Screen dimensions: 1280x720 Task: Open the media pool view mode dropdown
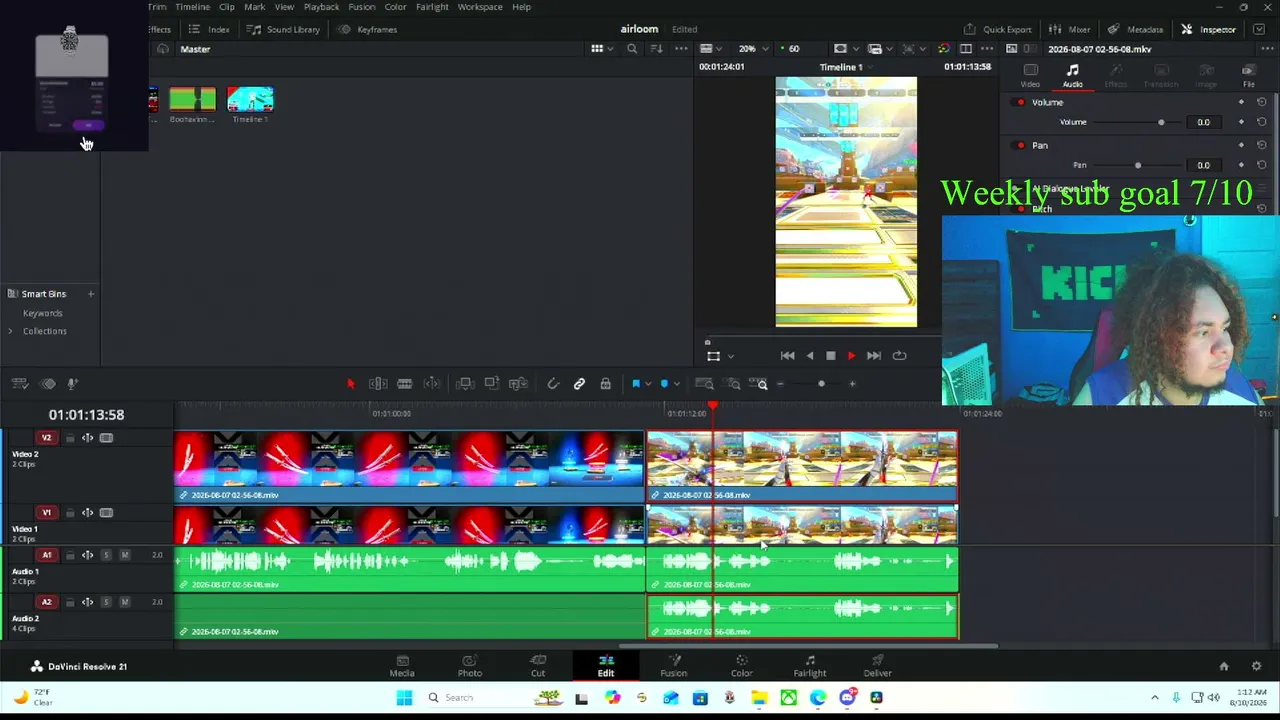[x=601, y=49]
